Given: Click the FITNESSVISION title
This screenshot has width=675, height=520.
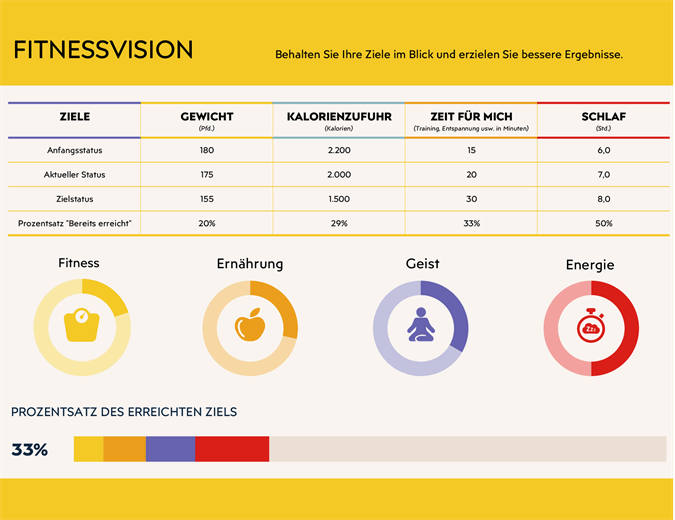Looking at the screenshot, I should pyautogui.click(x=103, y=51).
